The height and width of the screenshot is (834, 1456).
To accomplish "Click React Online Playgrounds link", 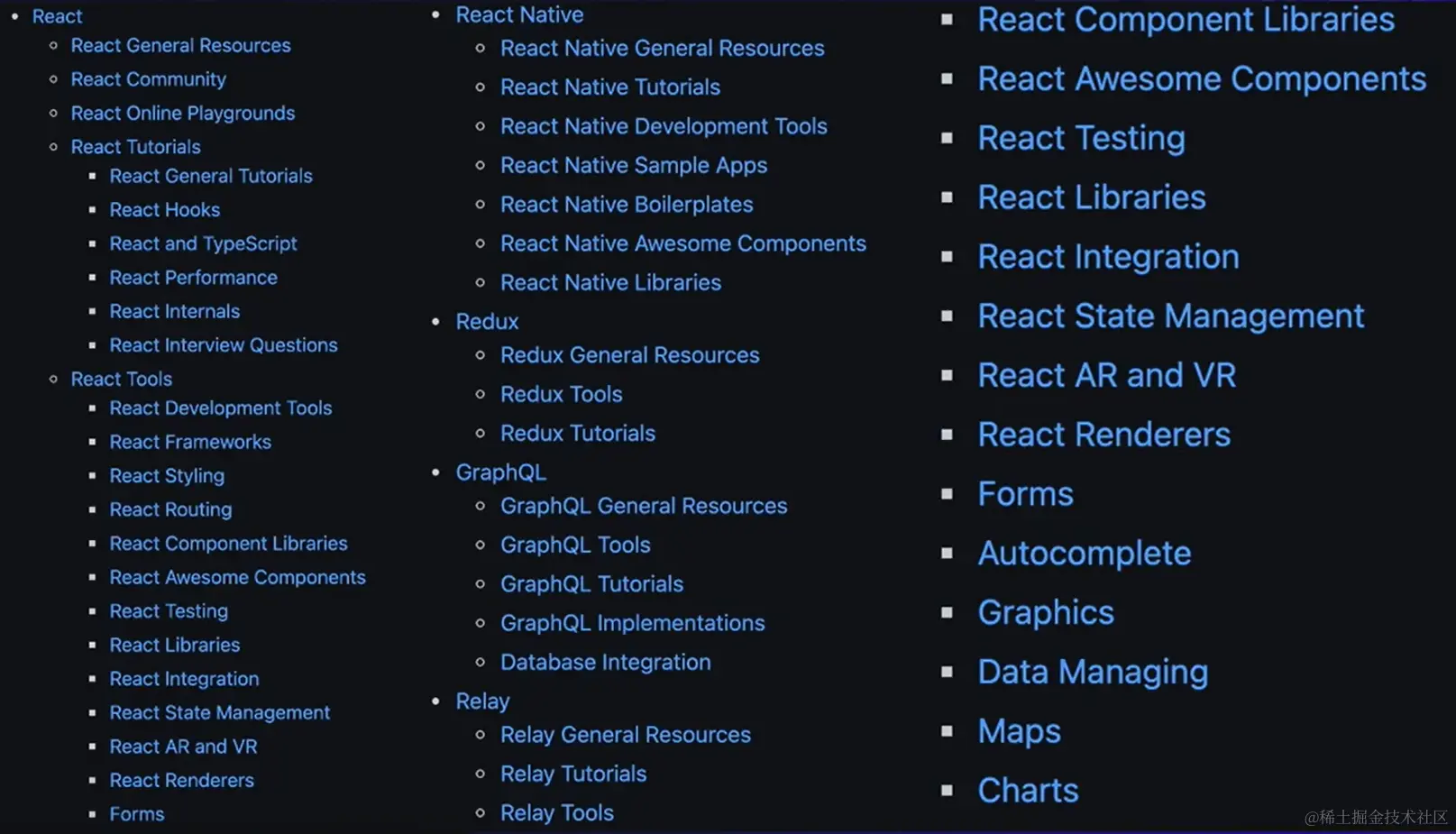I will tap(183, 113).
